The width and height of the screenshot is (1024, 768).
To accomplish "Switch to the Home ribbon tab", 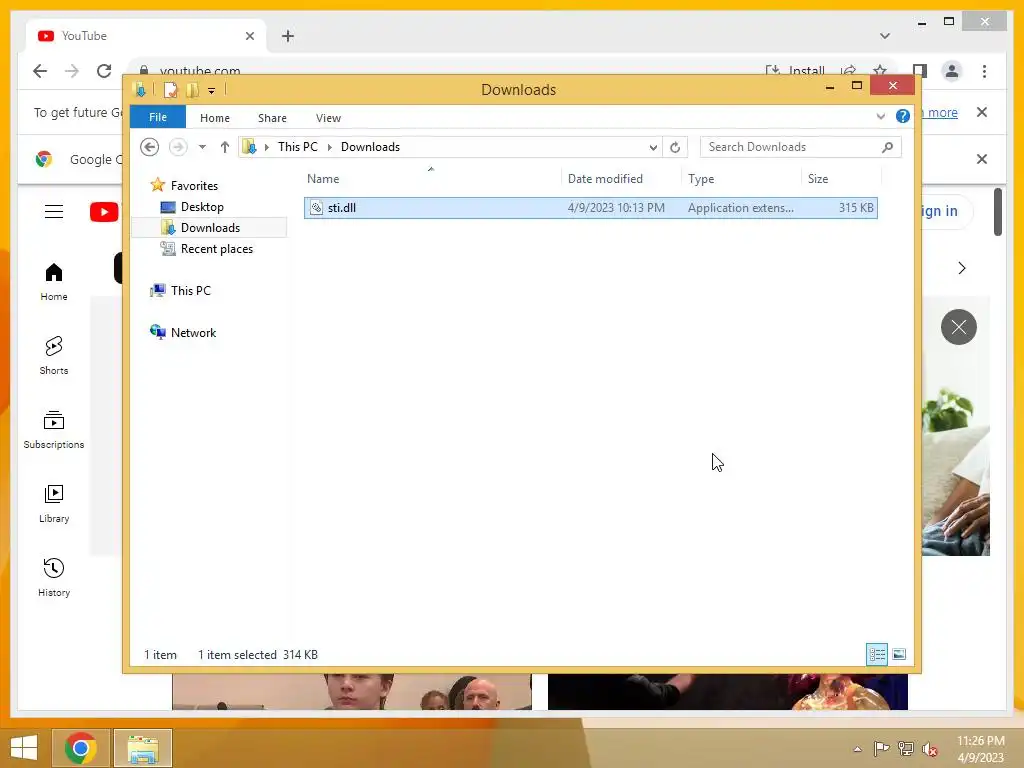I will [x=215, y=118].
